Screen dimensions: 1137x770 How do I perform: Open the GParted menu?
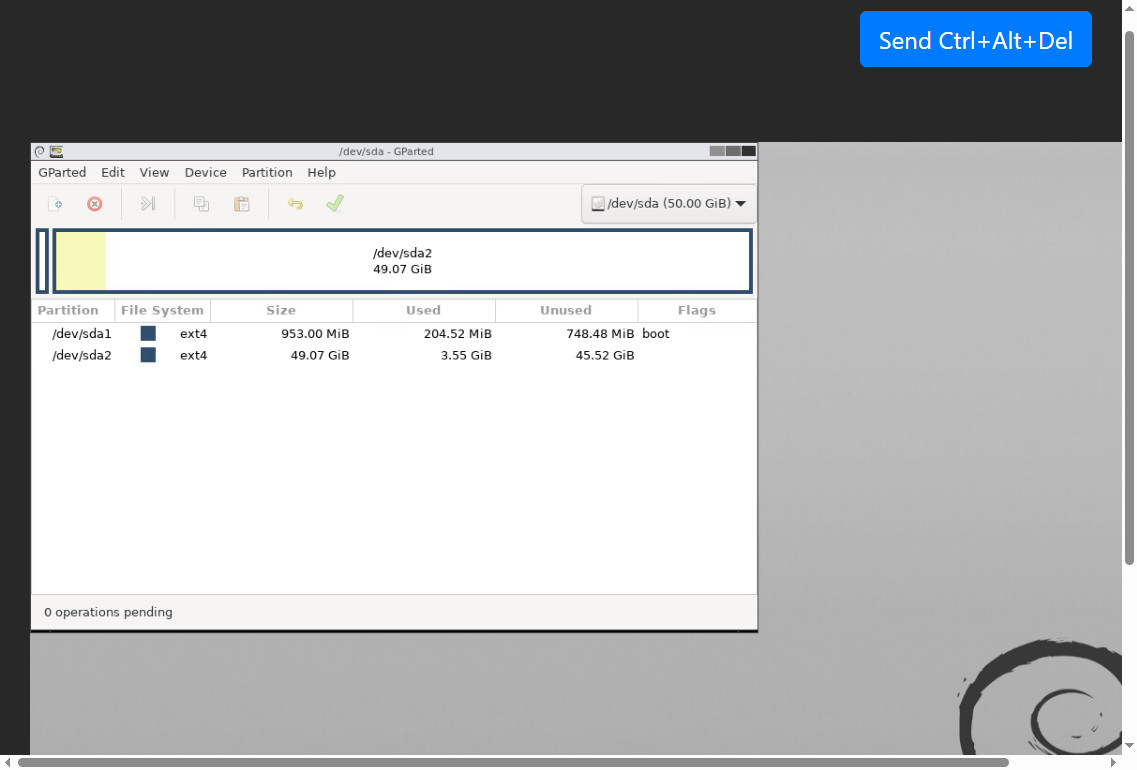click(x=62, y=173)
